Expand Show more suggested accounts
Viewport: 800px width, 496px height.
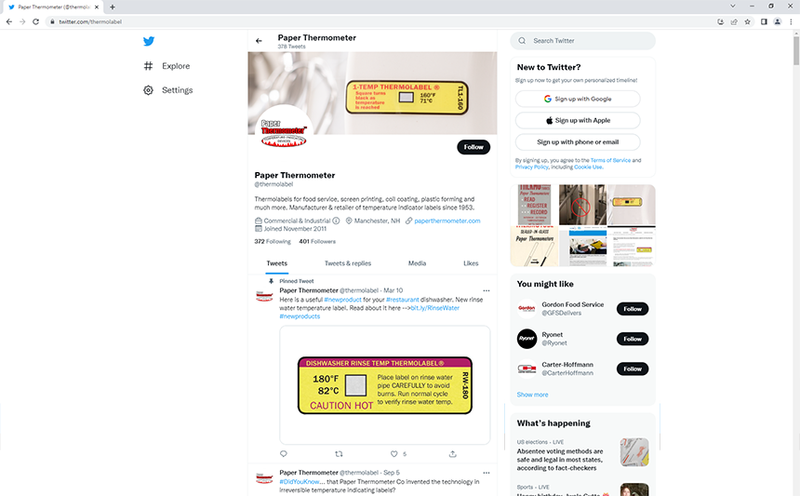click(x=532, y=394)
